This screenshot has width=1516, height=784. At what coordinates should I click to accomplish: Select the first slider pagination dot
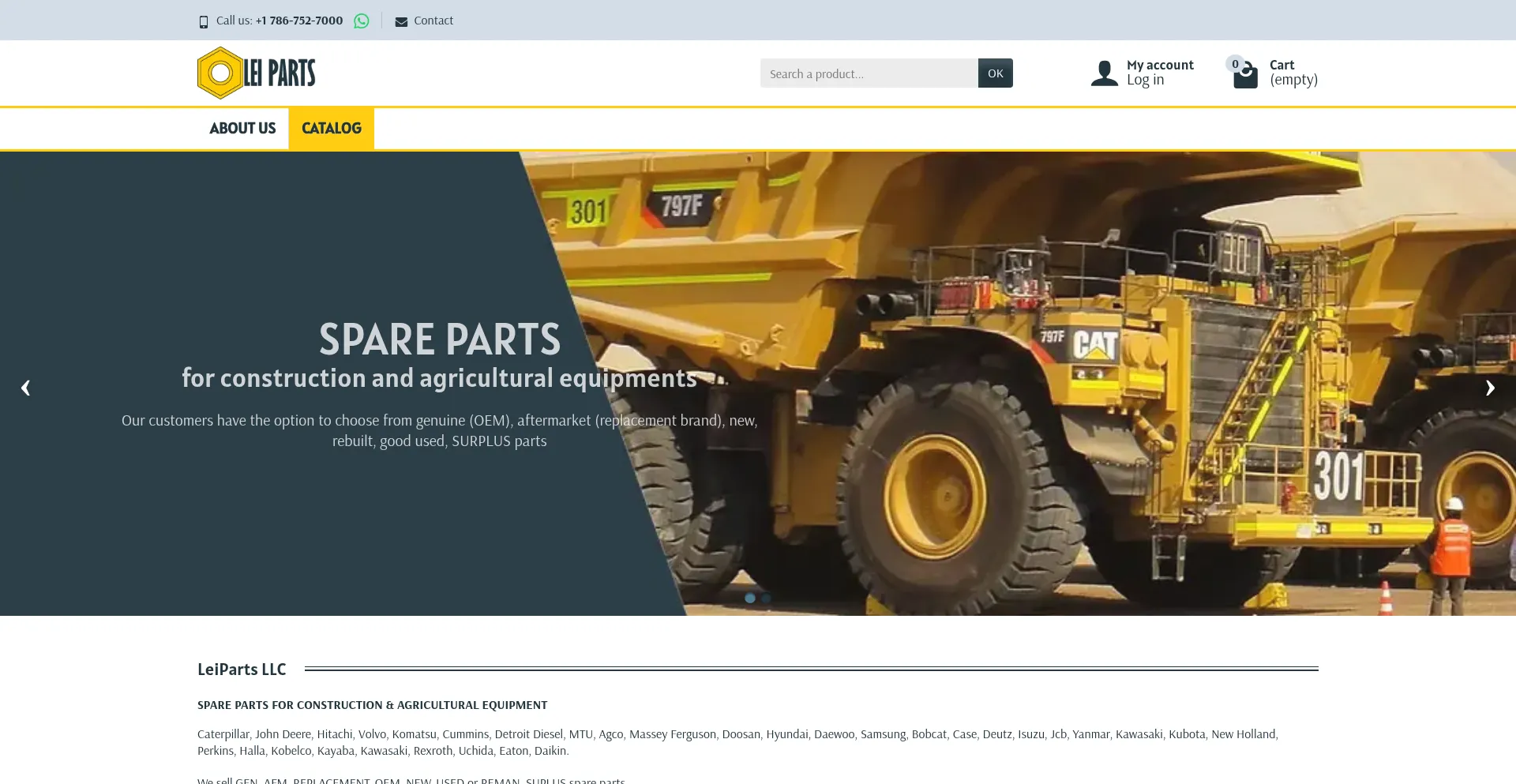coord(750,598)
